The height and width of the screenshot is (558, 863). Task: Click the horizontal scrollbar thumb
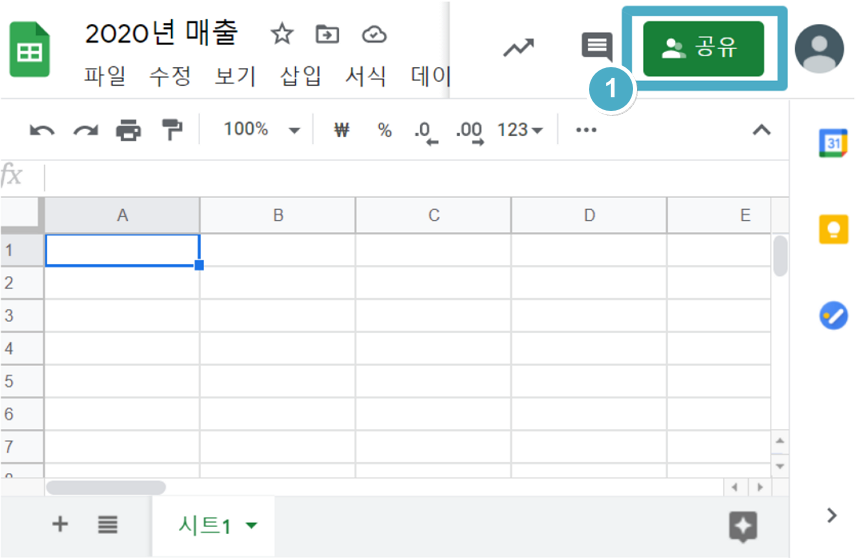(106, 488)
